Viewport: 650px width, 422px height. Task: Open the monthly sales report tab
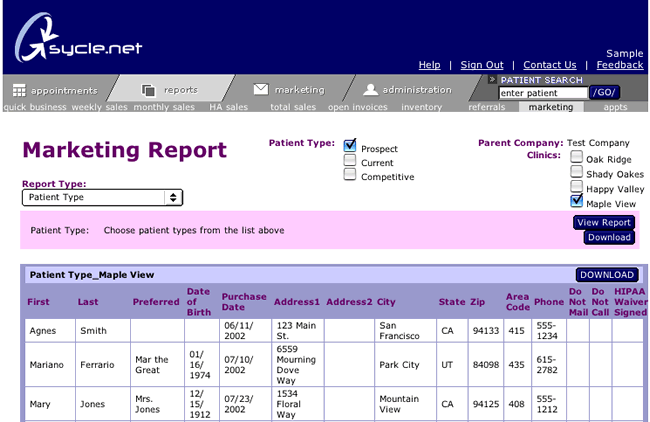click(x=165, y=107)
